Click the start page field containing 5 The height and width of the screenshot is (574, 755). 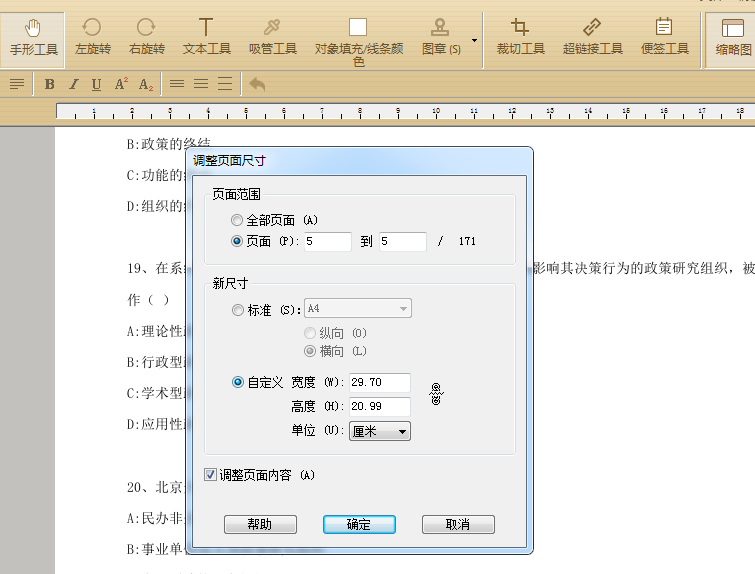(x=327, y=241)
